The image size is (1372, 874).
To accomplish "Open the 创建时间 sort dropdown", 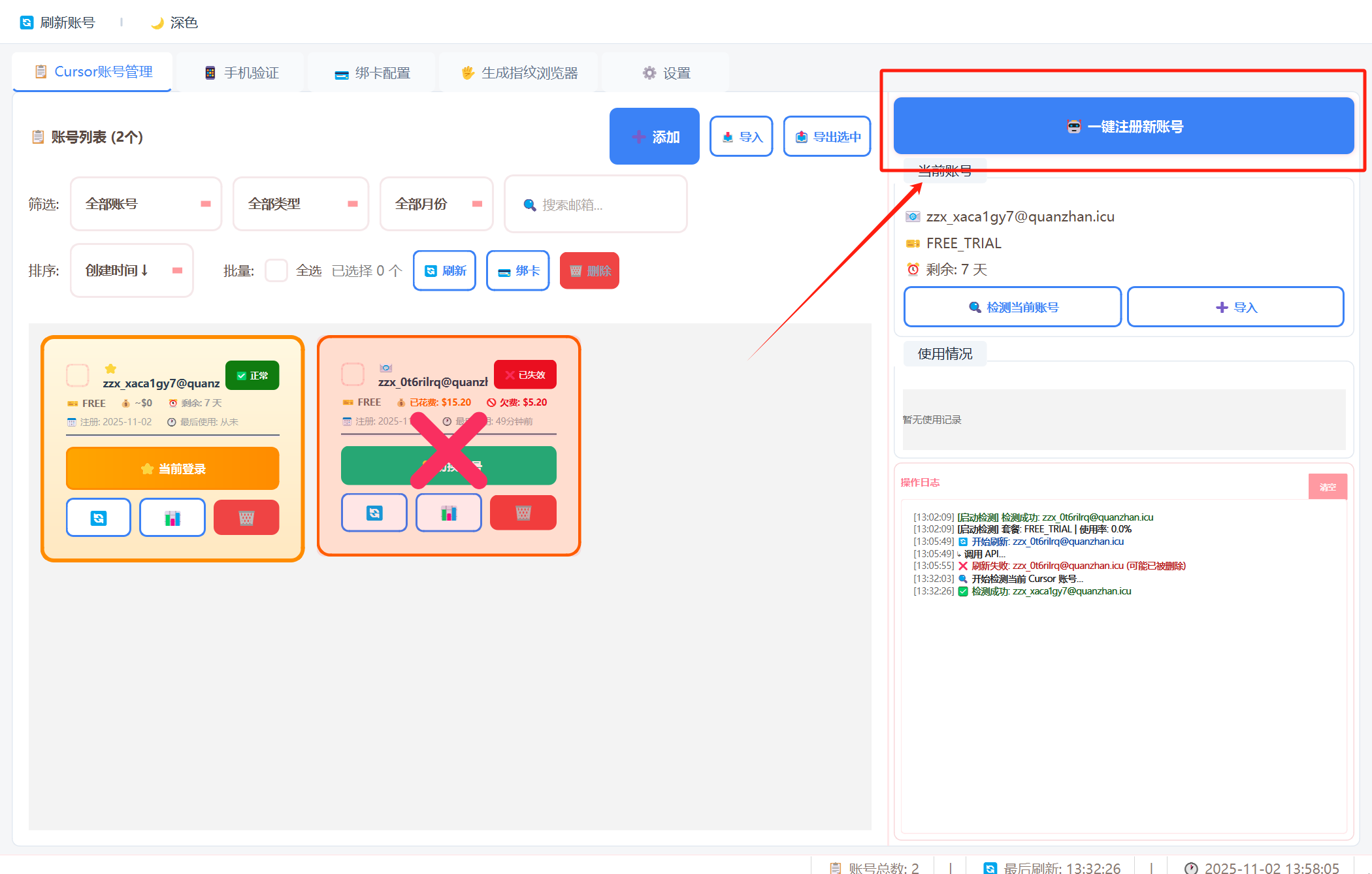I will click(131, 270).
